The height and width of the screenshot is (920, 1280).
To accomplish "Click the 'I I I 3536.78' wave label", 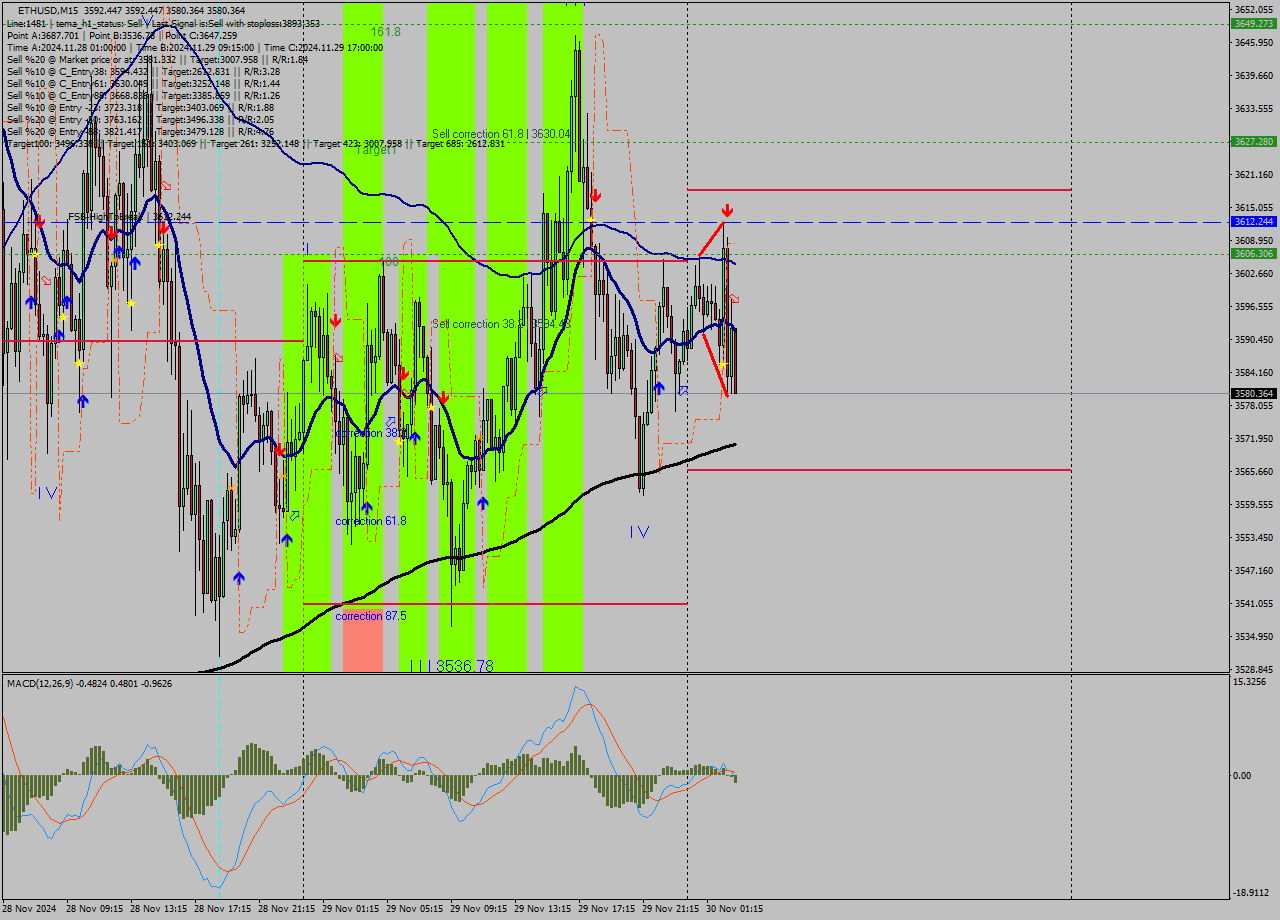I will point(452,665).
